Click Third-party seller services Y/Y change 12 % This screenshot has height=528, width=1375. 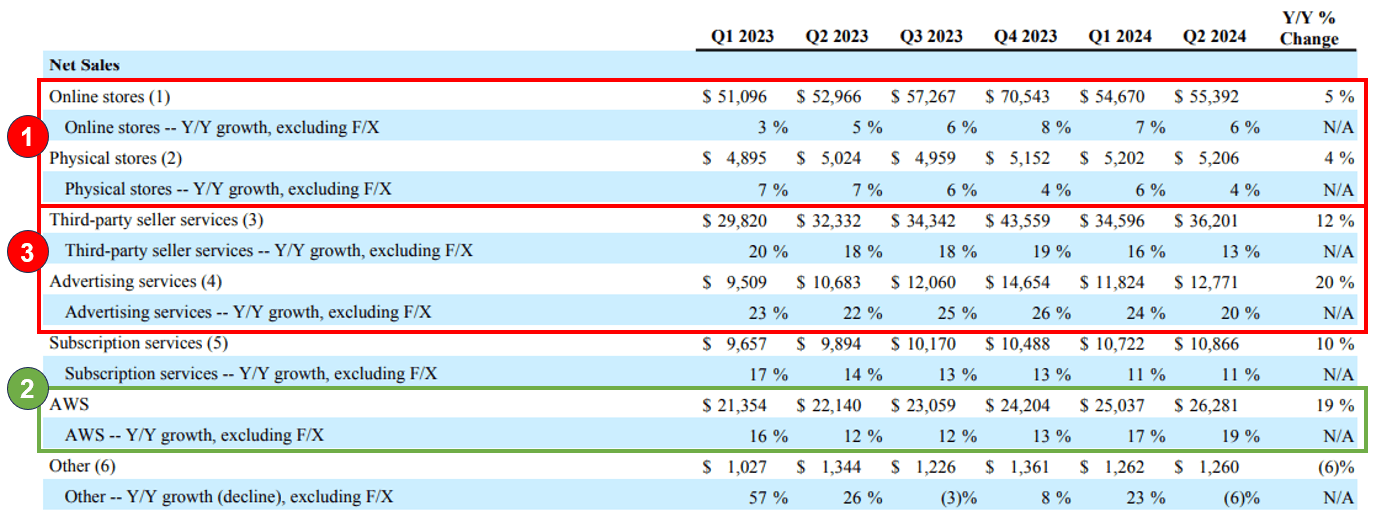(x=1335, y=219)
